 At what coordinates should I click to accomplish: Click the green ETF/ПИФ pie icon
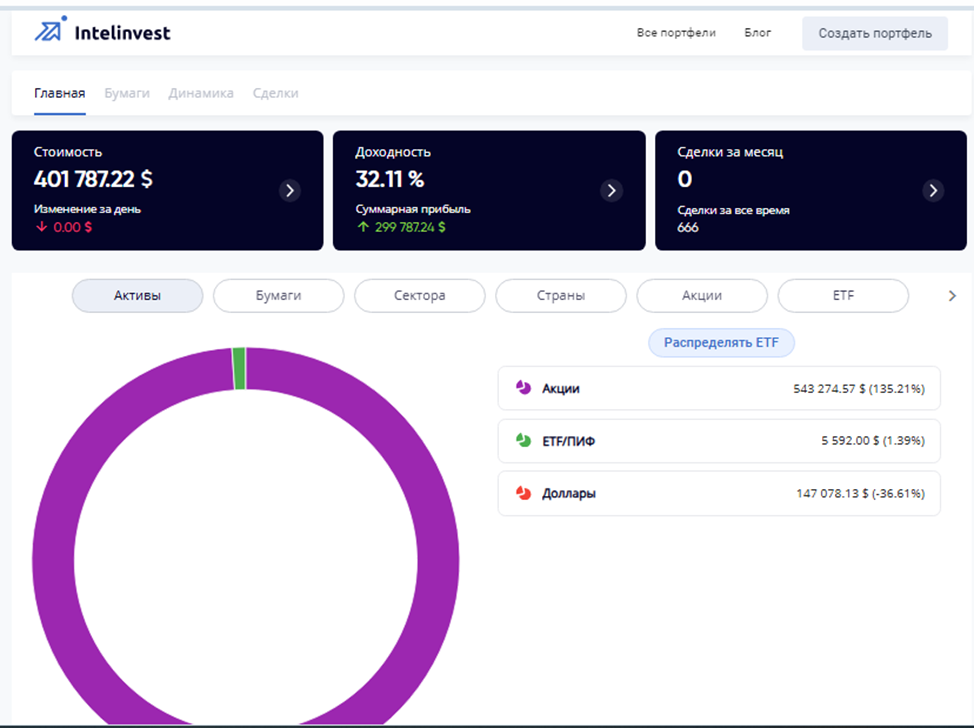coord(523,441)
